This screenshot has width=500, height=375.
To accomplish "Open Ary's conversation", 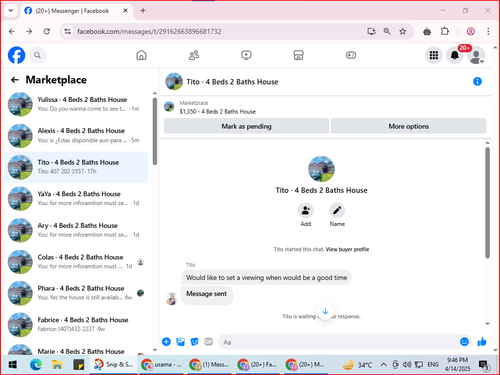I will pyautogui.click(x=76, y=230).
